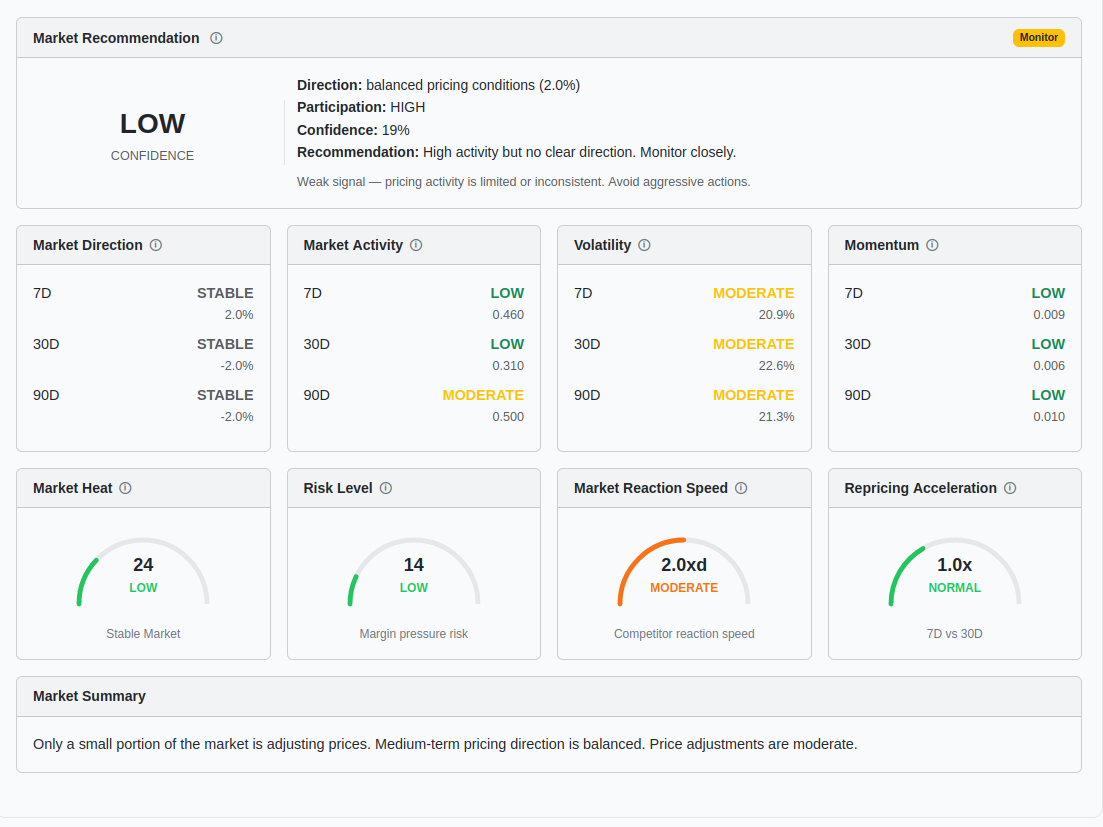This screenshot has height=827, width=1103.
Task: Click the Volatility 7D value 20.9%
Action: (777, 315)
